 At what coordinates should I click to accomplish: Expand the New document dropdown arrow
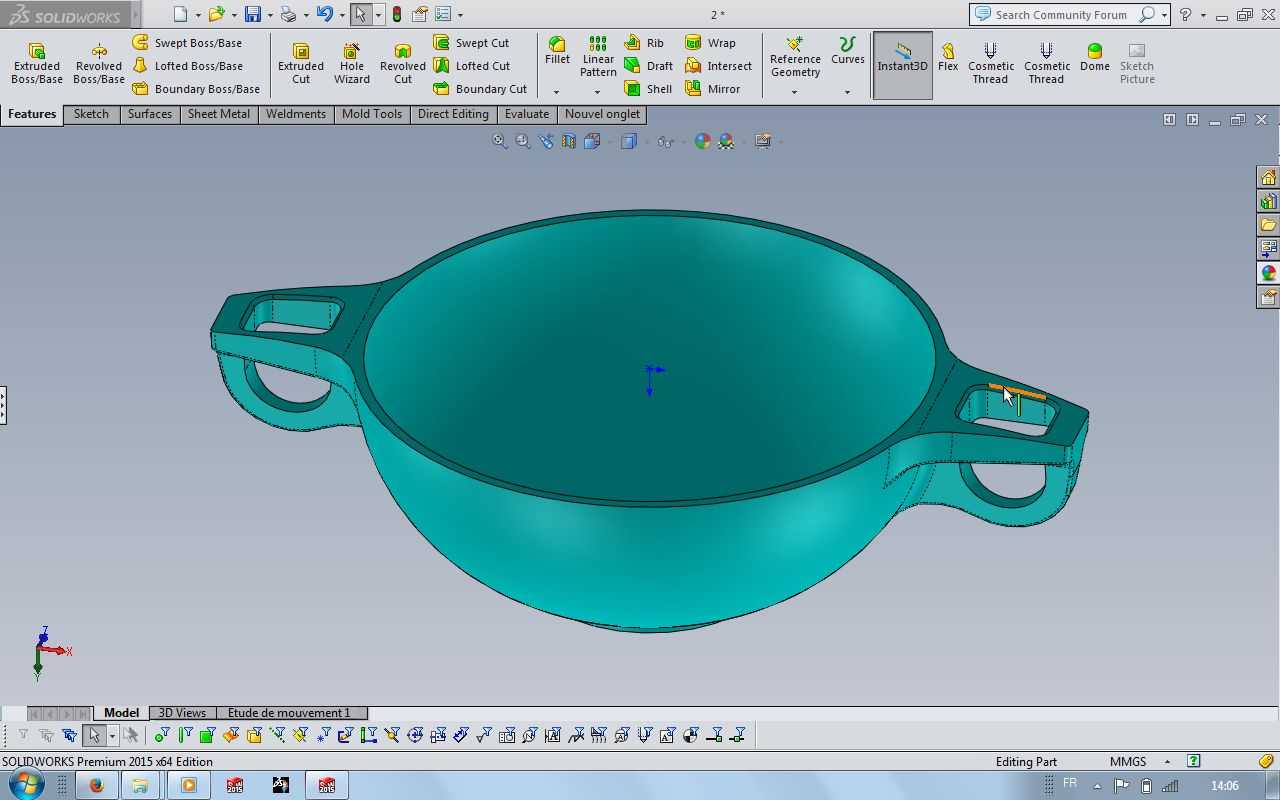point(198,15)
